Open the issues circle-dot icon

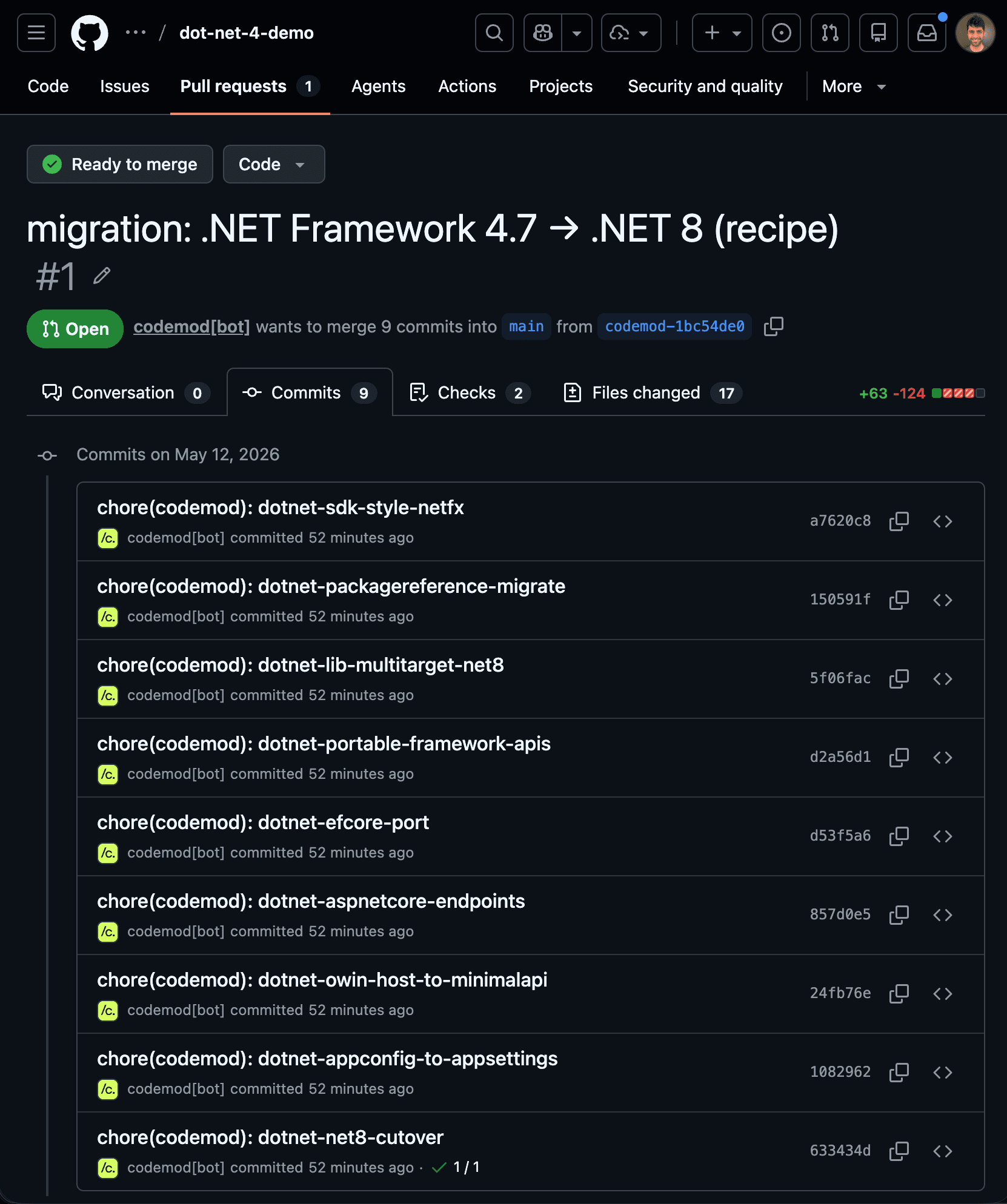782,33
